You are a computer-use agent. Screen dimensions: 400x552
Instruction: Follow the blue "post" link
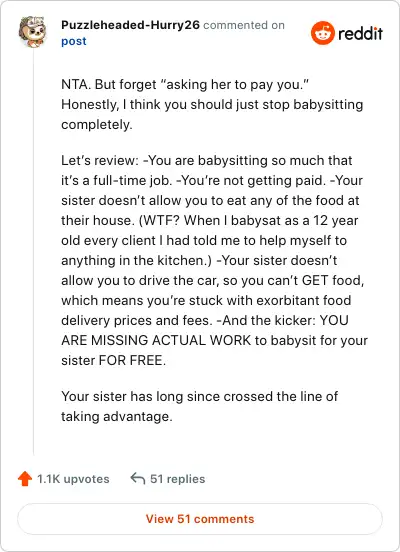coord(74,41)
